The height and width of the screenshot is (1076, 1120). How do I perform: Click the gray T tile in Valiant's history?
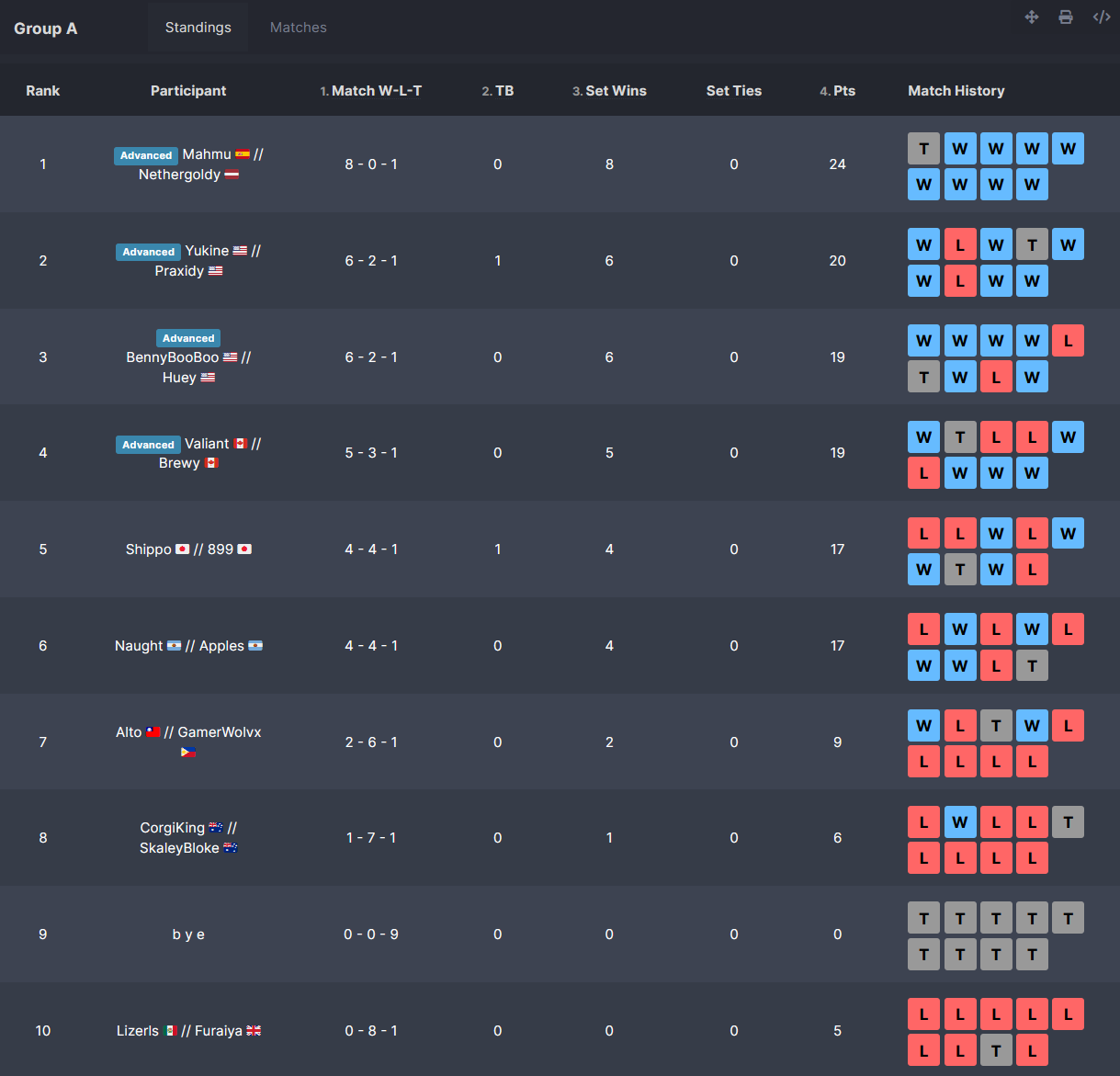click(x=960, y=437)
